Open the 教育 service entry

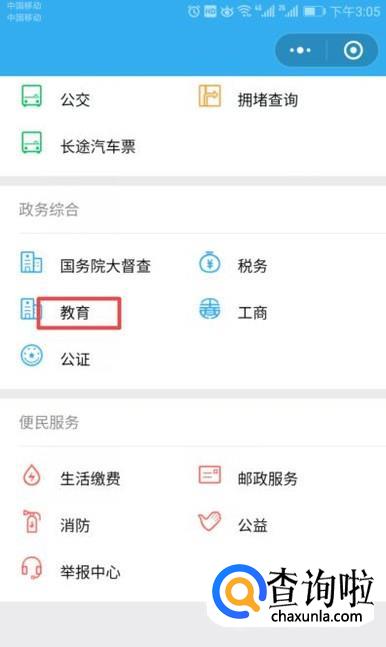[75, 313]
